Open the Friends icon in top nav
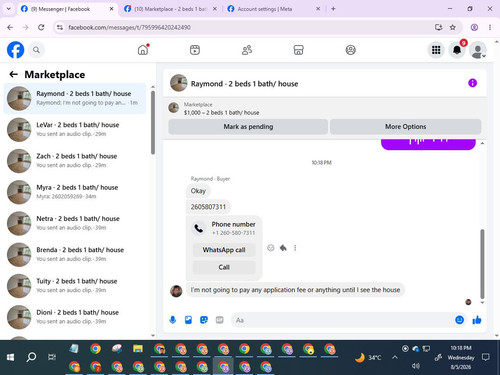Screen dimensions: 500x375 [247, 50]
